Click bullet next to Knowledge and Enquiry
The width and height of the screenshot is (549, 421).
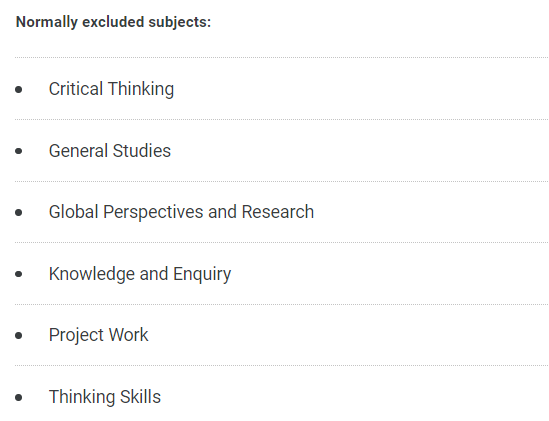point(19,274)
